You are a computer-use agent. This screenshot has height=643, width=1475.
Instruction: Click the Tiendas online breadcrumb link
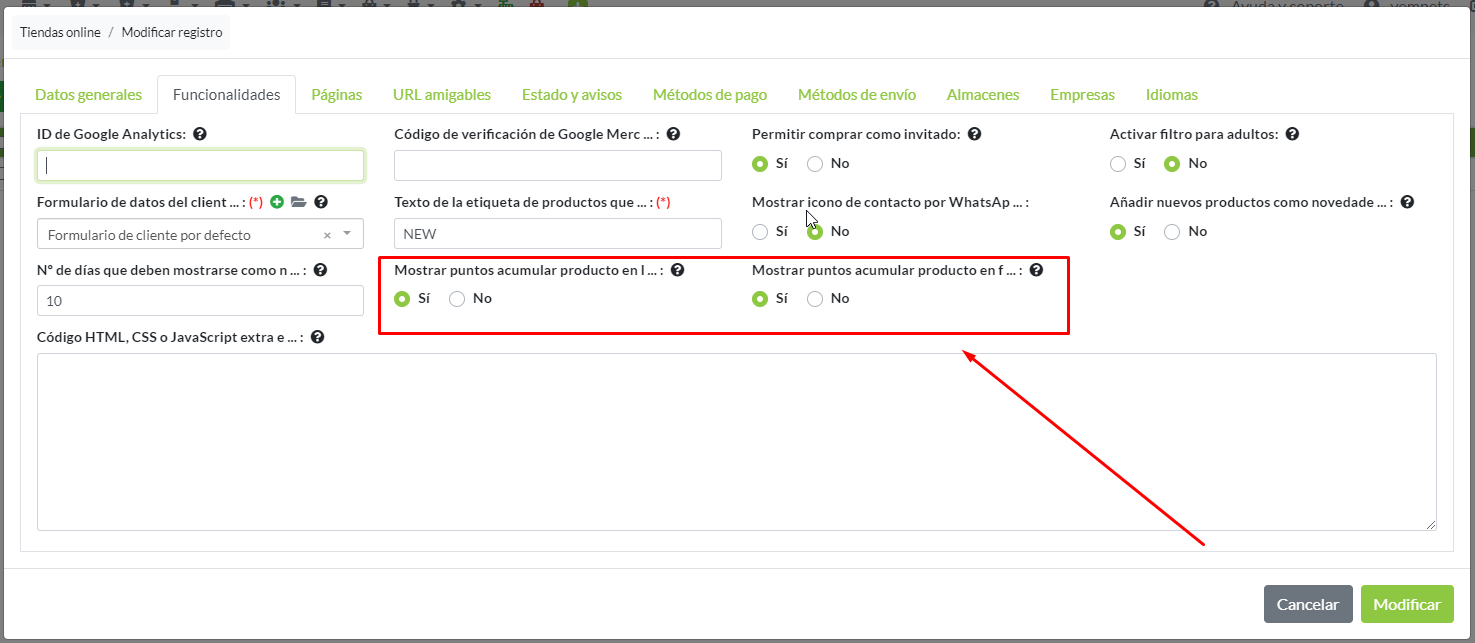coord(60,32)
